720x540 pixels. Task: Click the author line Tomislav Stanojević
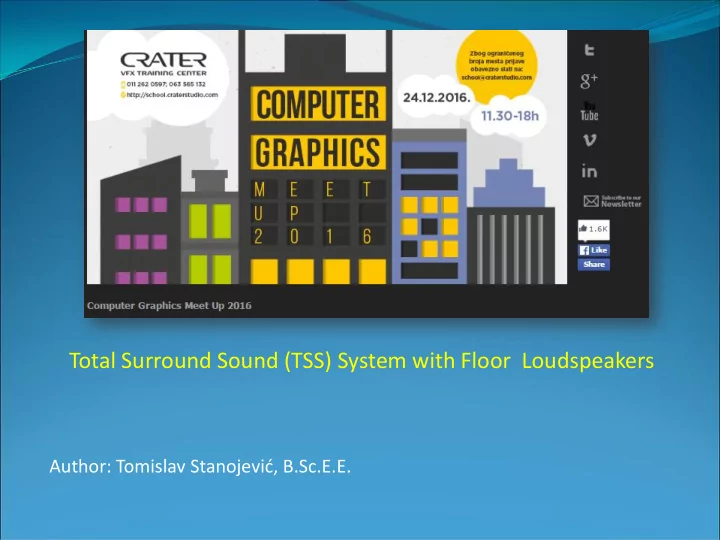click(x=200, y=467)
